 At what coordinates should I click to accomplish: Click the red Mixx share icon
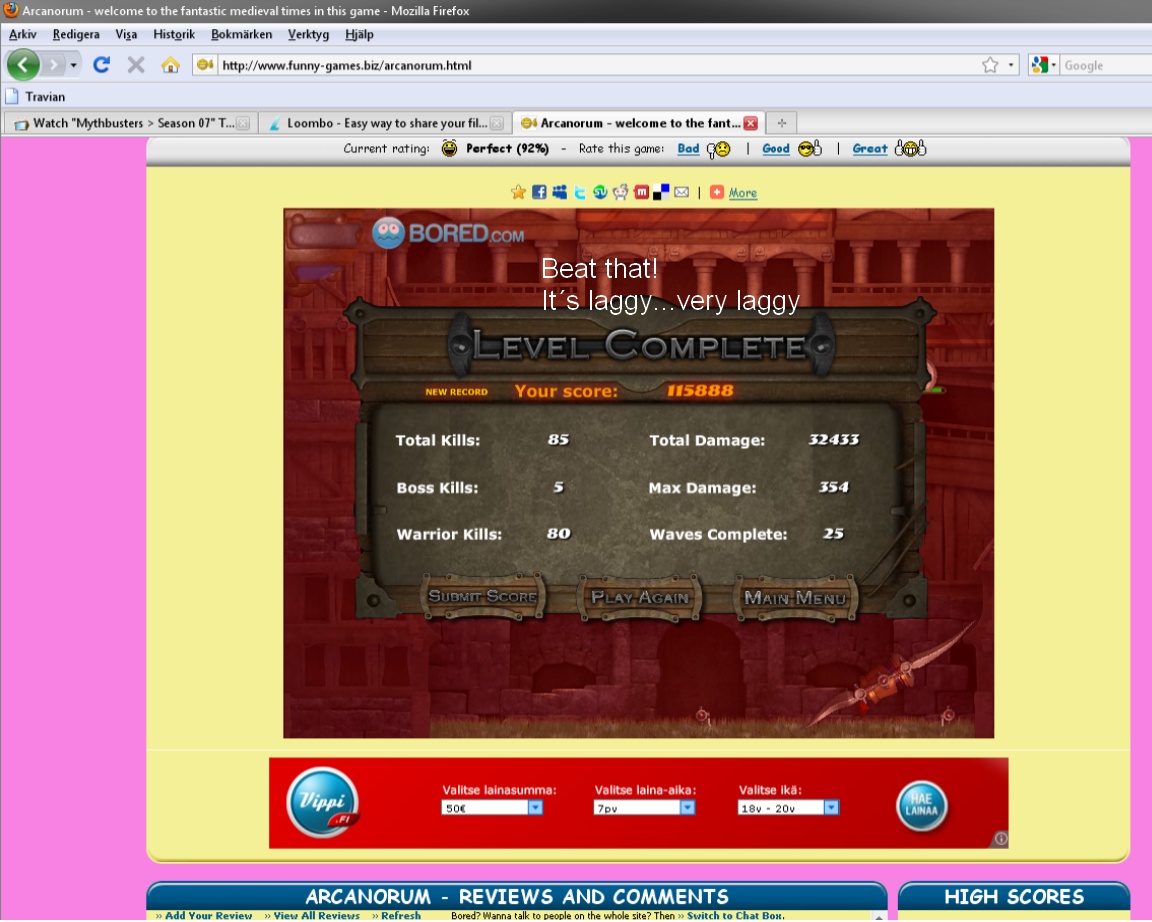coord(641,192)
